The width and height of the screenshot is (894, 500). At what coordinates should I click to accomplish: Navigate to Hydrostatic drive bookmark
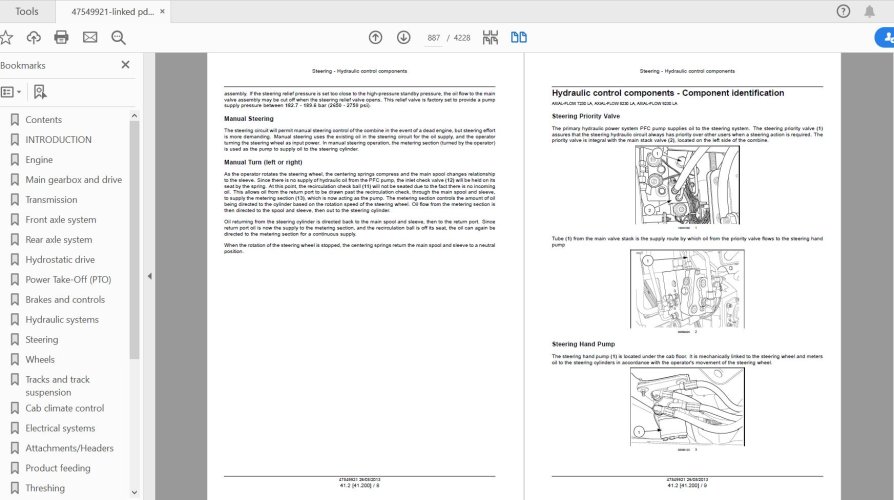pos(60,259)
